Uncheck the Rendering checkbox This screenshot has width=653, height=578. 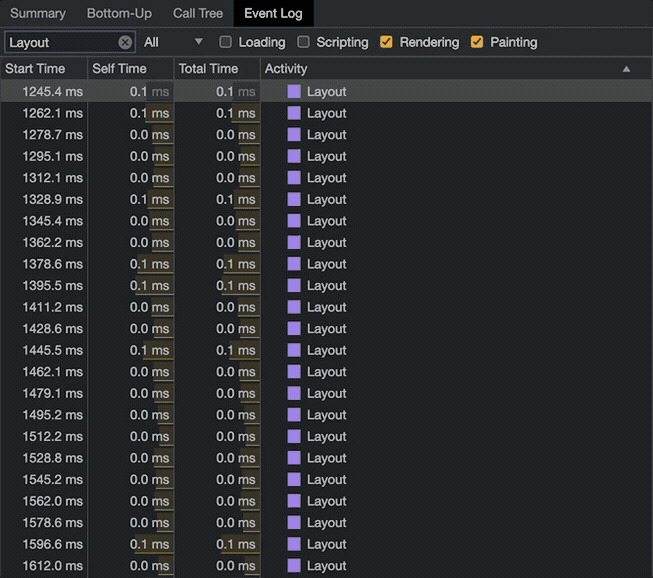(x=386, y=42)
